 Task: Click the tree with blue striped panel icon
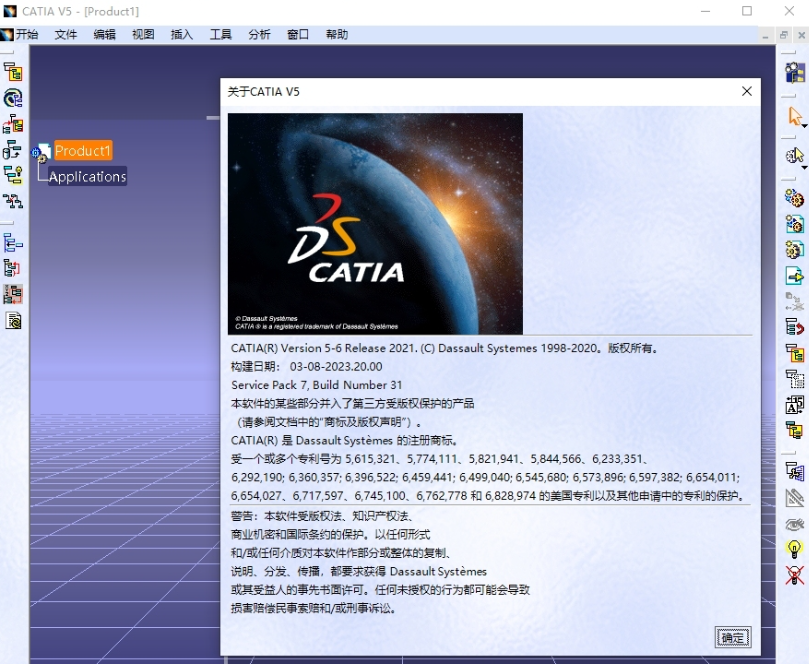[x=795, y=472]
